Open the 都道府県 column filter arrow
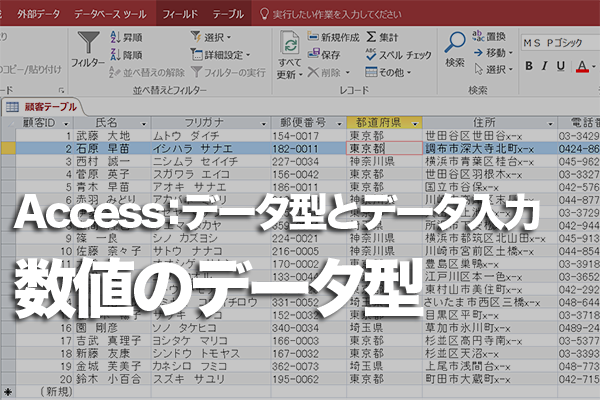The height and width of the screenshot is (400, 600). click(x=415, y=124)
